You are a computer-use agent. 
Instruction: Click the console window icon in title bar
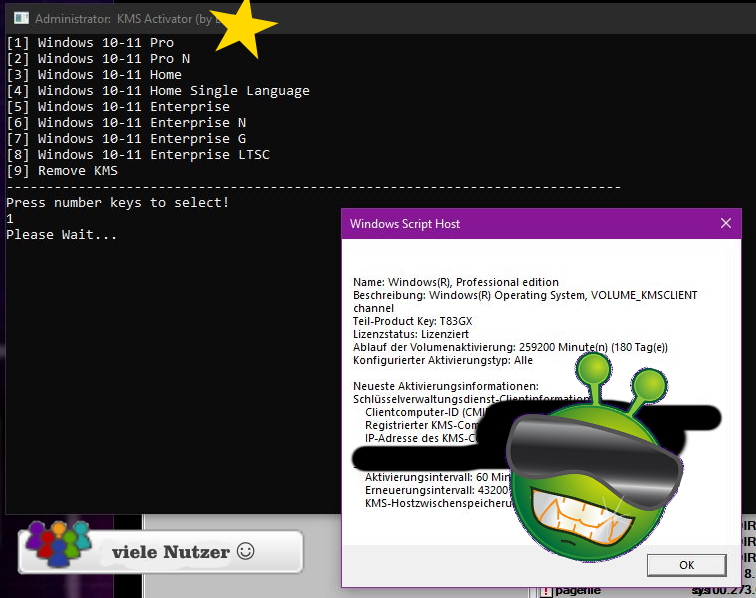tap(20, 18)
